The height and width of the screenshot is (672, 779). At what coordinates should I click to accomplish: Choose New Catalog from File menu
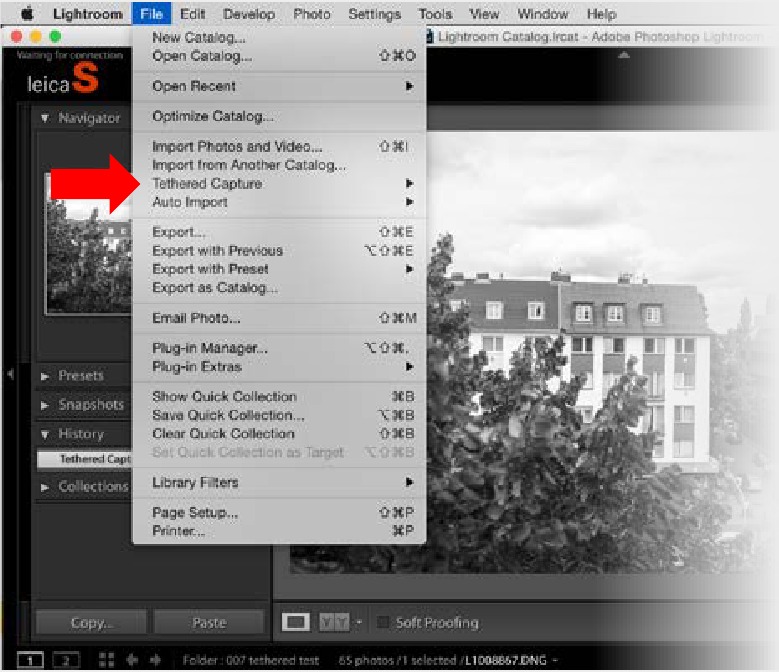pos(279,37)
